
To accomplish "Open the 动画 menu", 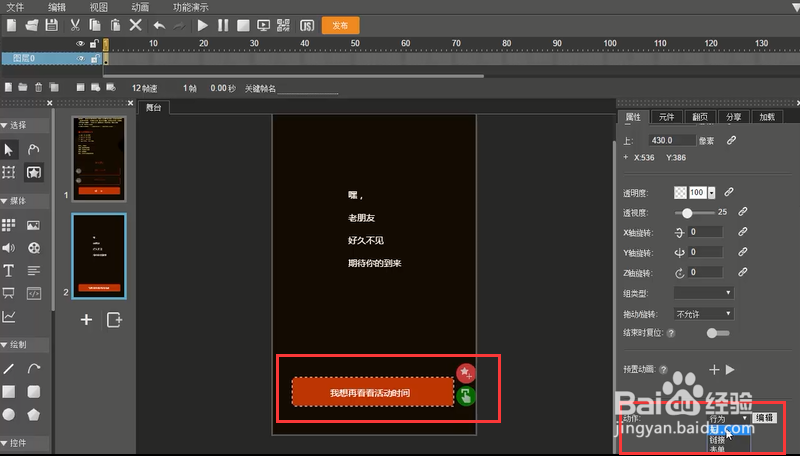I will tap(140, 7).
